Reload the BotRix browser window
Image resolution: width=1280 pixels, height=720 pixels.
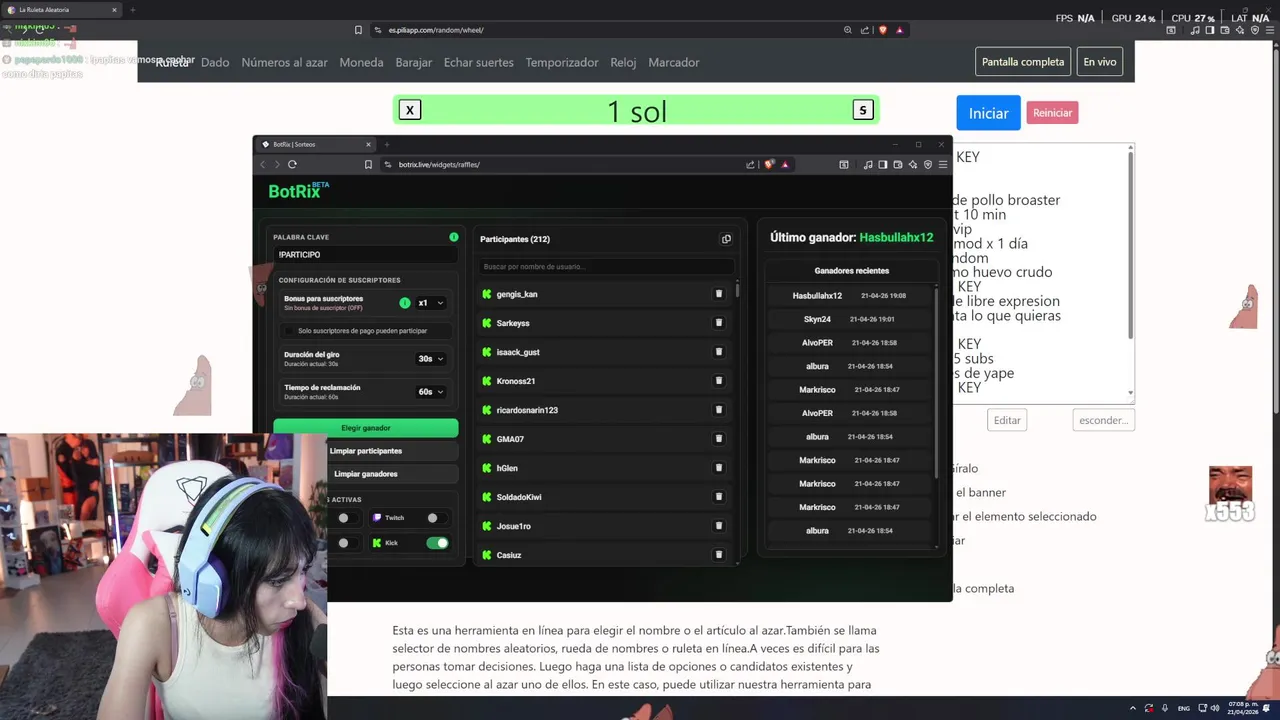[x=292, y=164]
